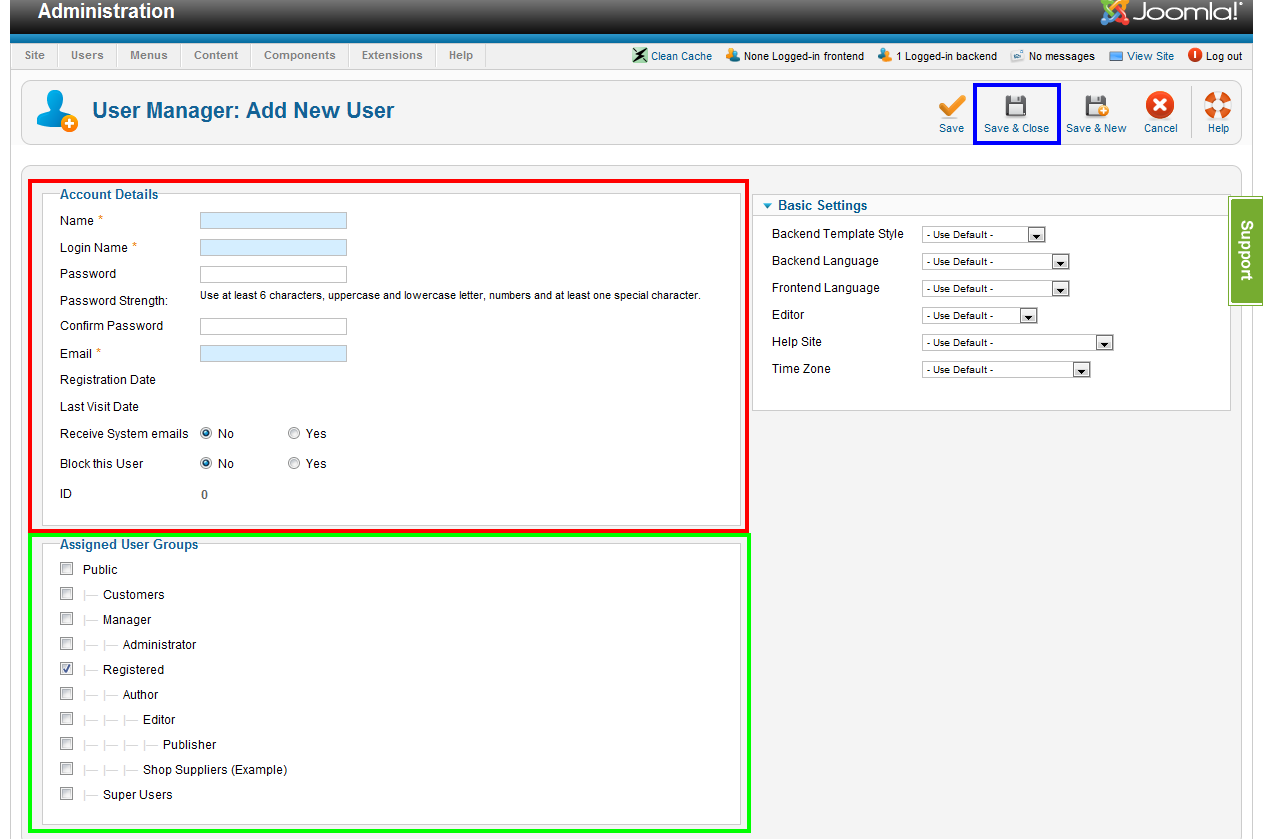
Task: Check the Publisher user group
Action: tap(67, 744)
